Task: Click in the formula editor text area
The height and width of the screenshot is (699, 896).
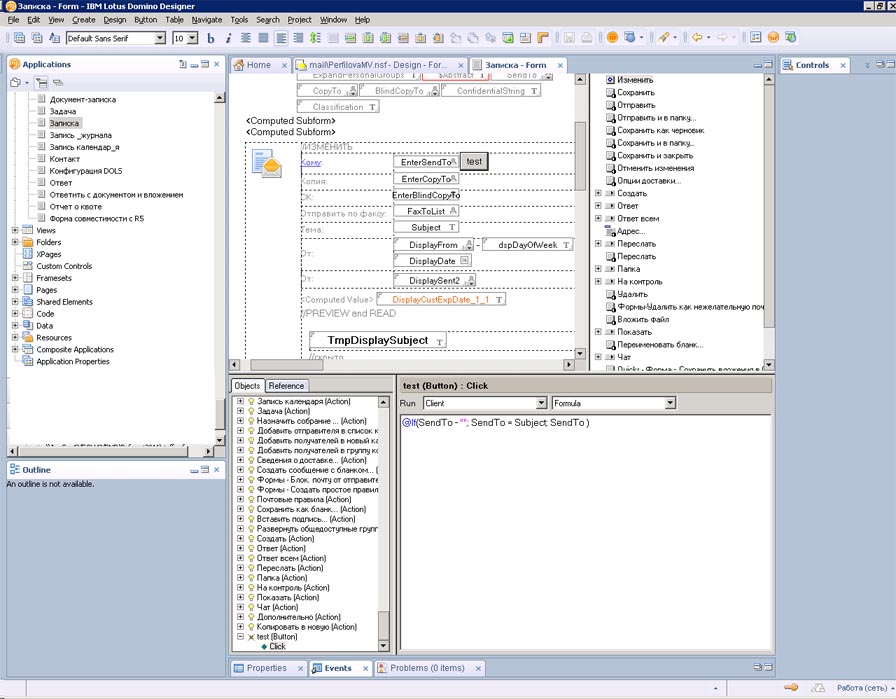Action: (x=586, y=532)
